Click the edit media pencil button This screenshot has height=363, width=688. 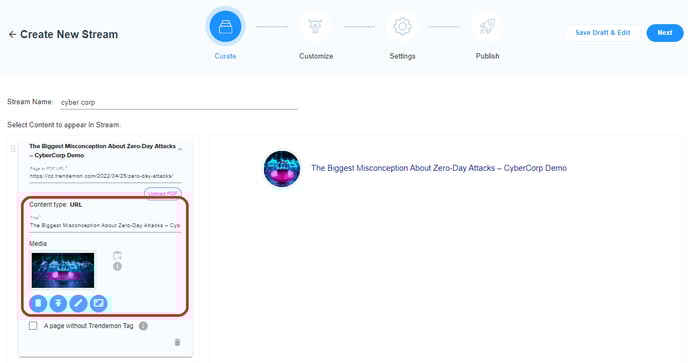pyautogui.click(x=78, y=303)
